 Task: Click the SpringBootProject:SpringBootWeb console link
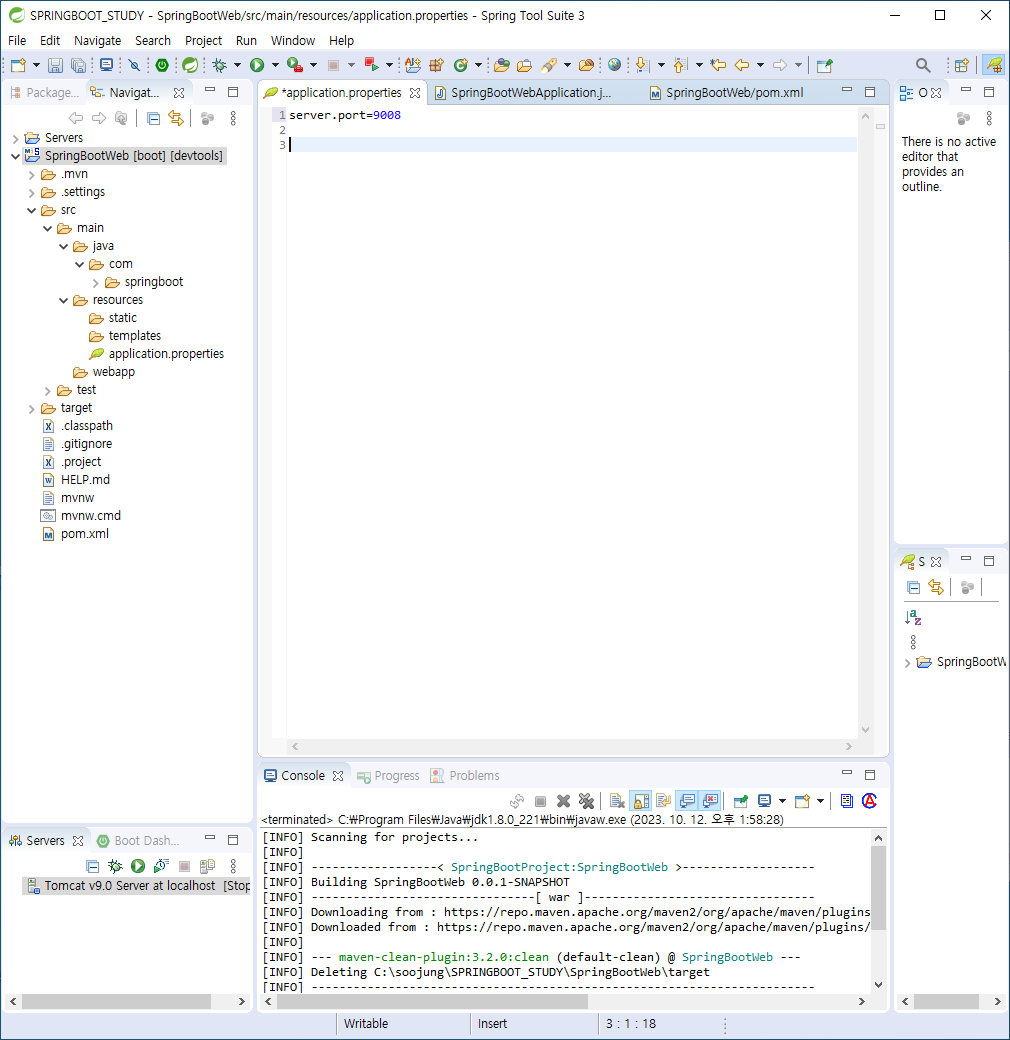pyautogui.click(x=559, y=868)
